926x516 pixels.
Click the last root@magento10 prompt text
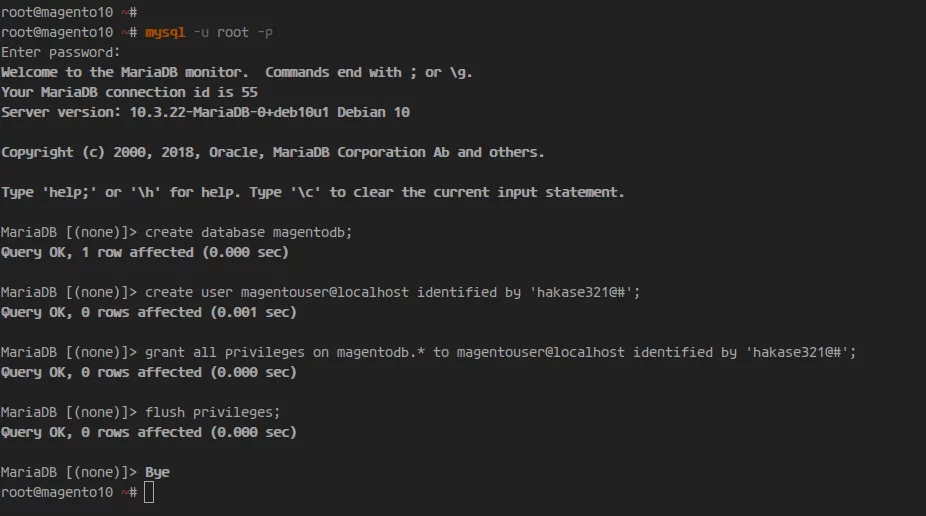[x=69, y=492]
